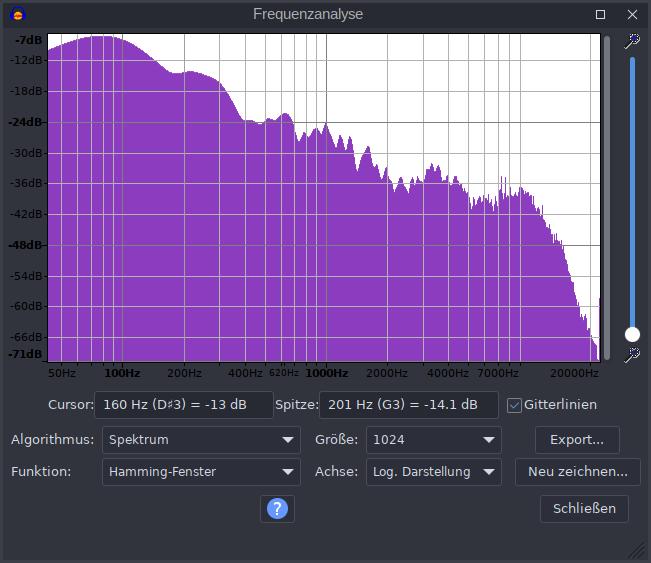
Task: Click the 7000Hz label on frequency axis
Action: (x=498, y=373)
